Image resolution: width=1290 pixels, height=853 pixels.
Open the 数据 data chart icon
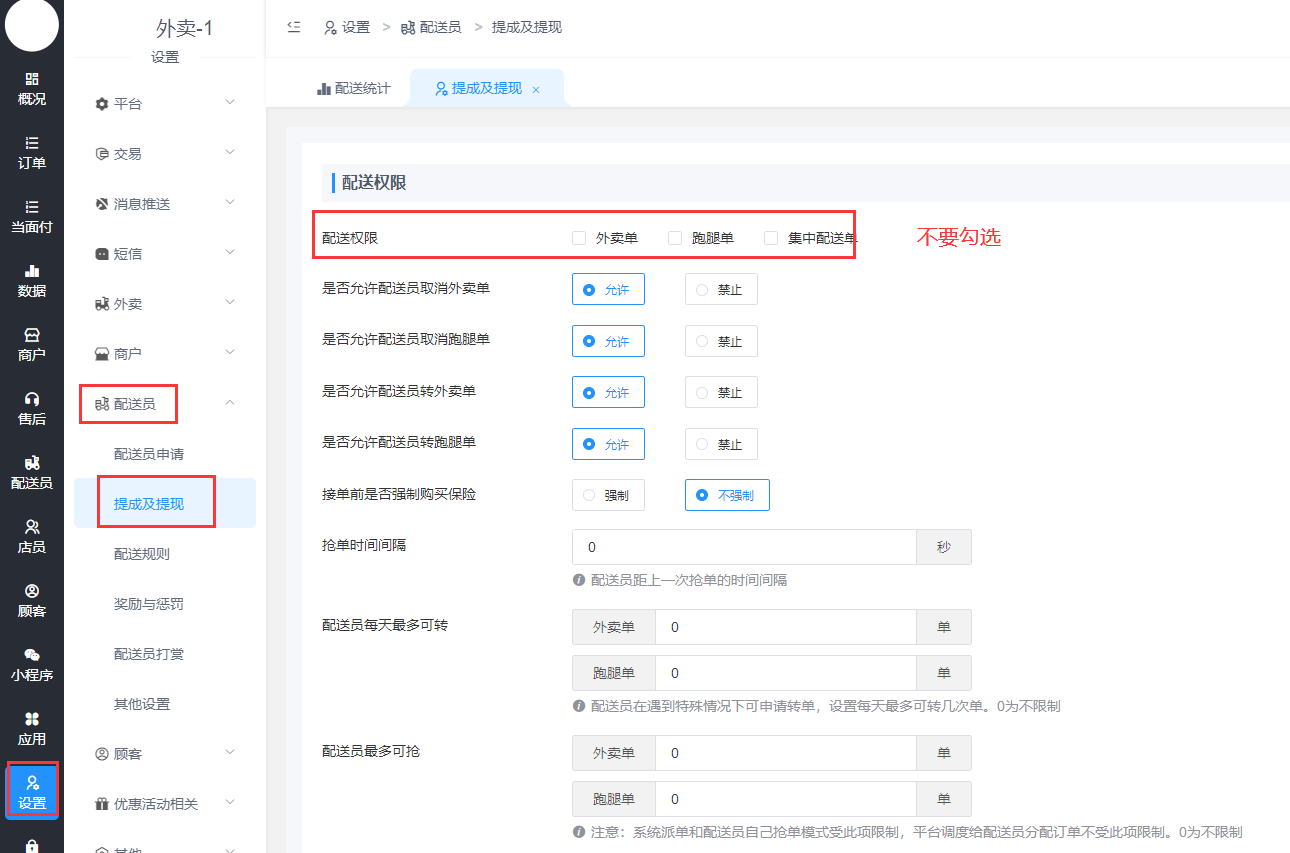coord(32,271)
